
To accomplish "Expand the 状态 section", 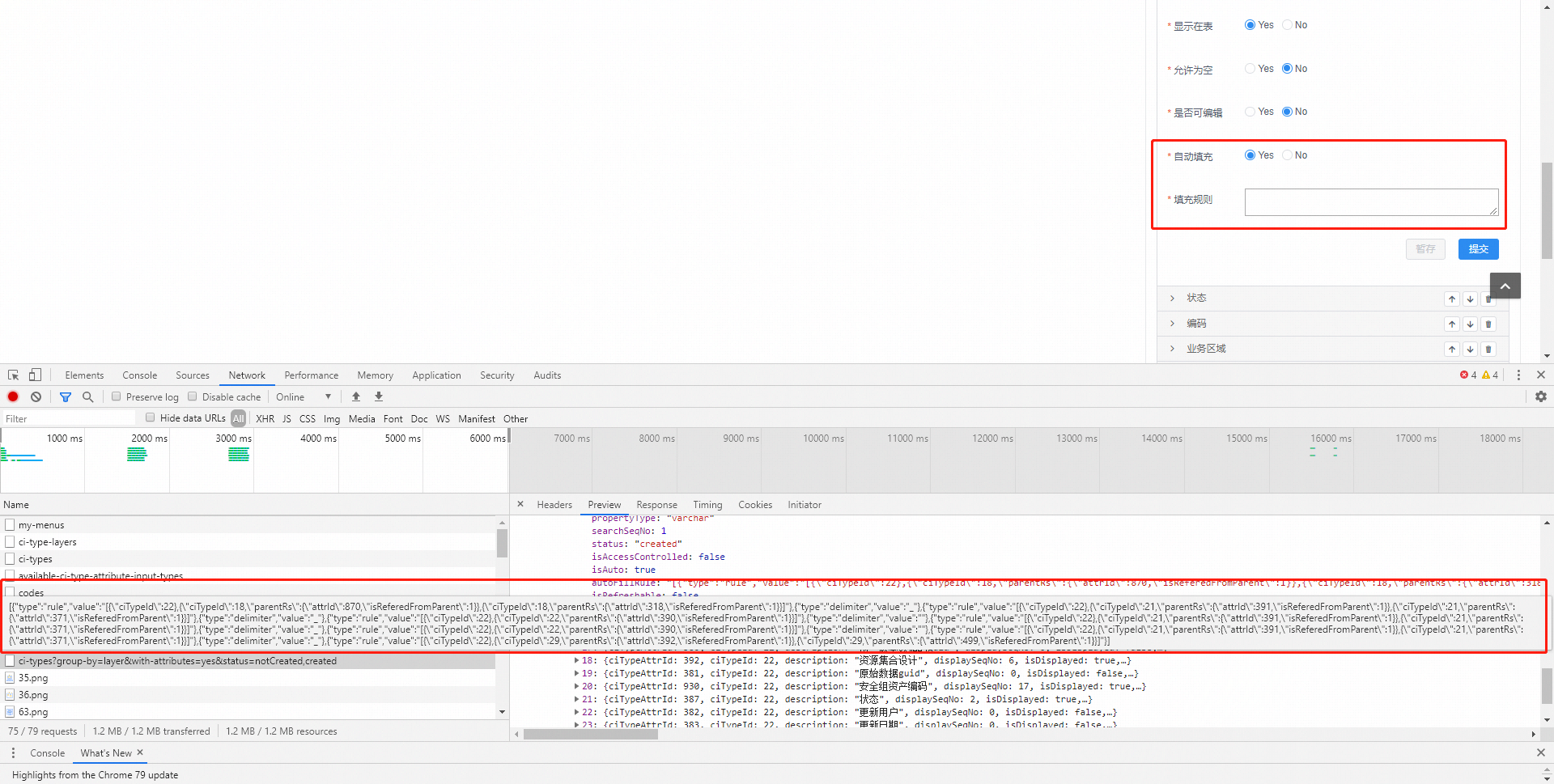I will pos(1173,298).
